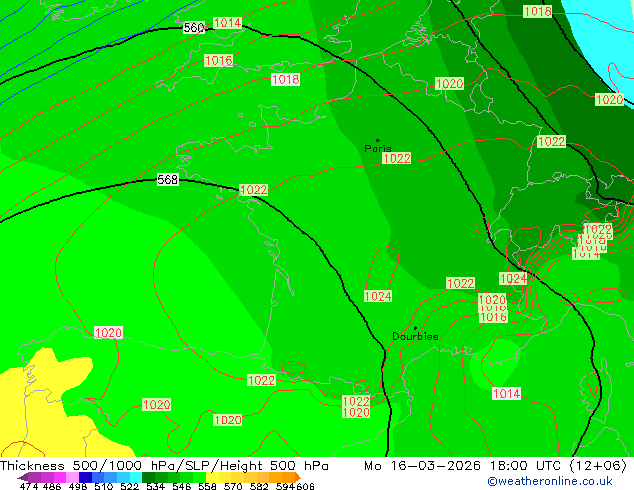Click the legend value 534
The height and width of the screenshot is (490, 634).
[x=155, y=486]
